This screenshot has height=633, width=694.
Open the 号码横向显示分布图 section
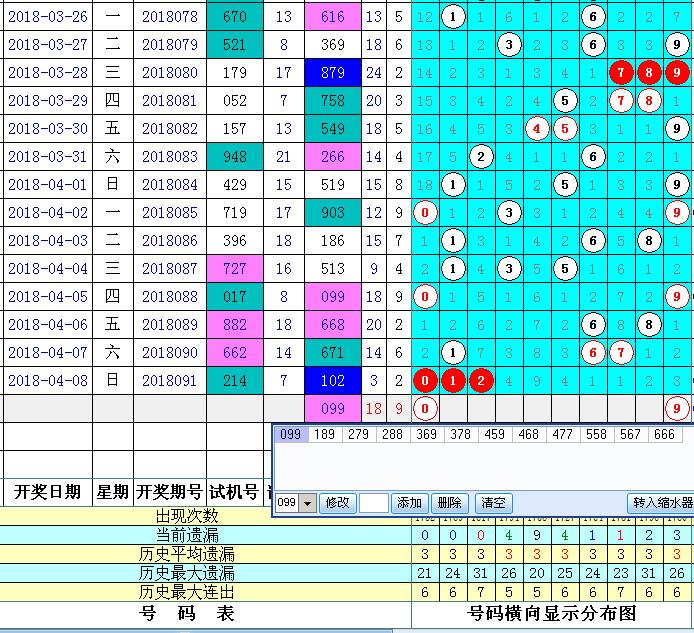[x=552, y=613]
